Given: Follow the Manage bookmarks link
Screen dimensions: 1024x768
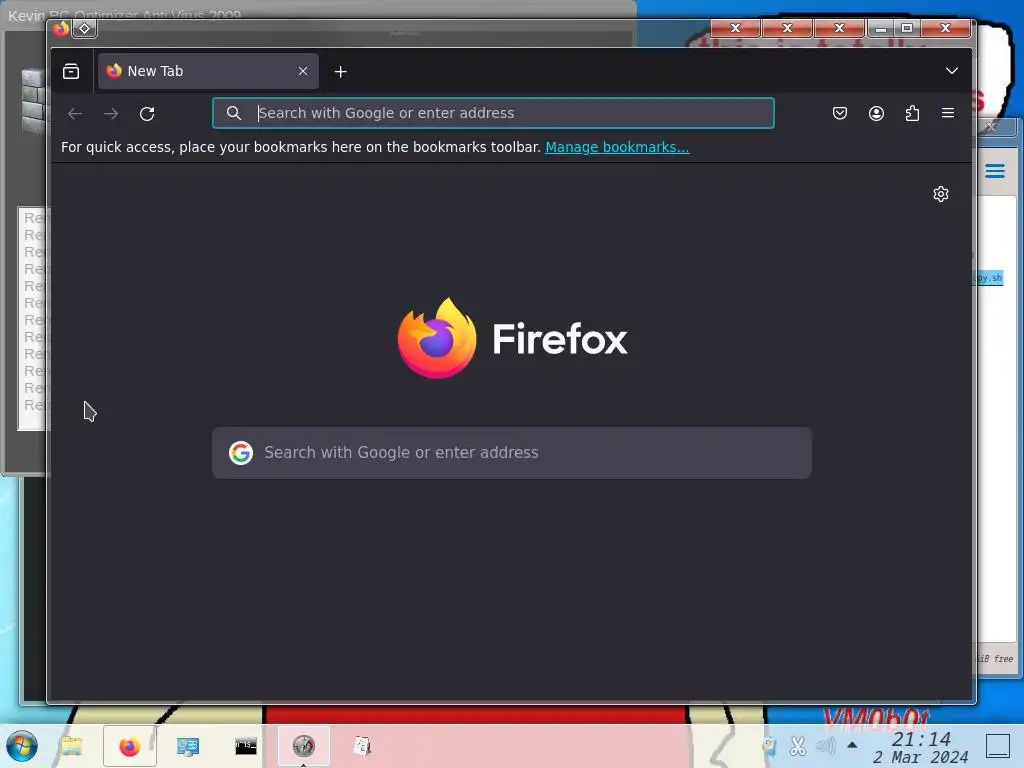Looking at the screenshot, I should click(617, 147).
